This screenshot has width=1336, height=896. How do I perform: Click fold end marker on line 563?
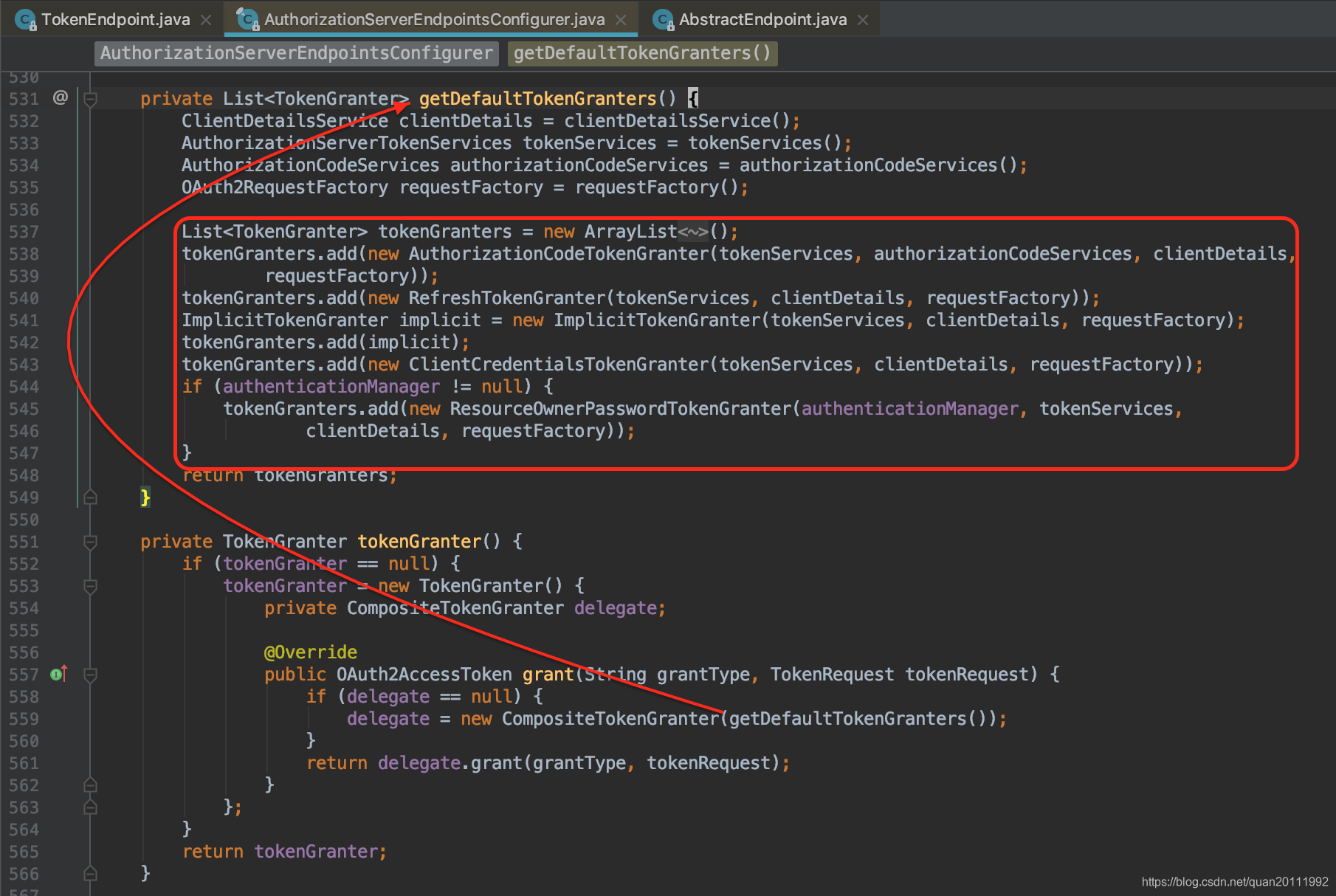90,807
